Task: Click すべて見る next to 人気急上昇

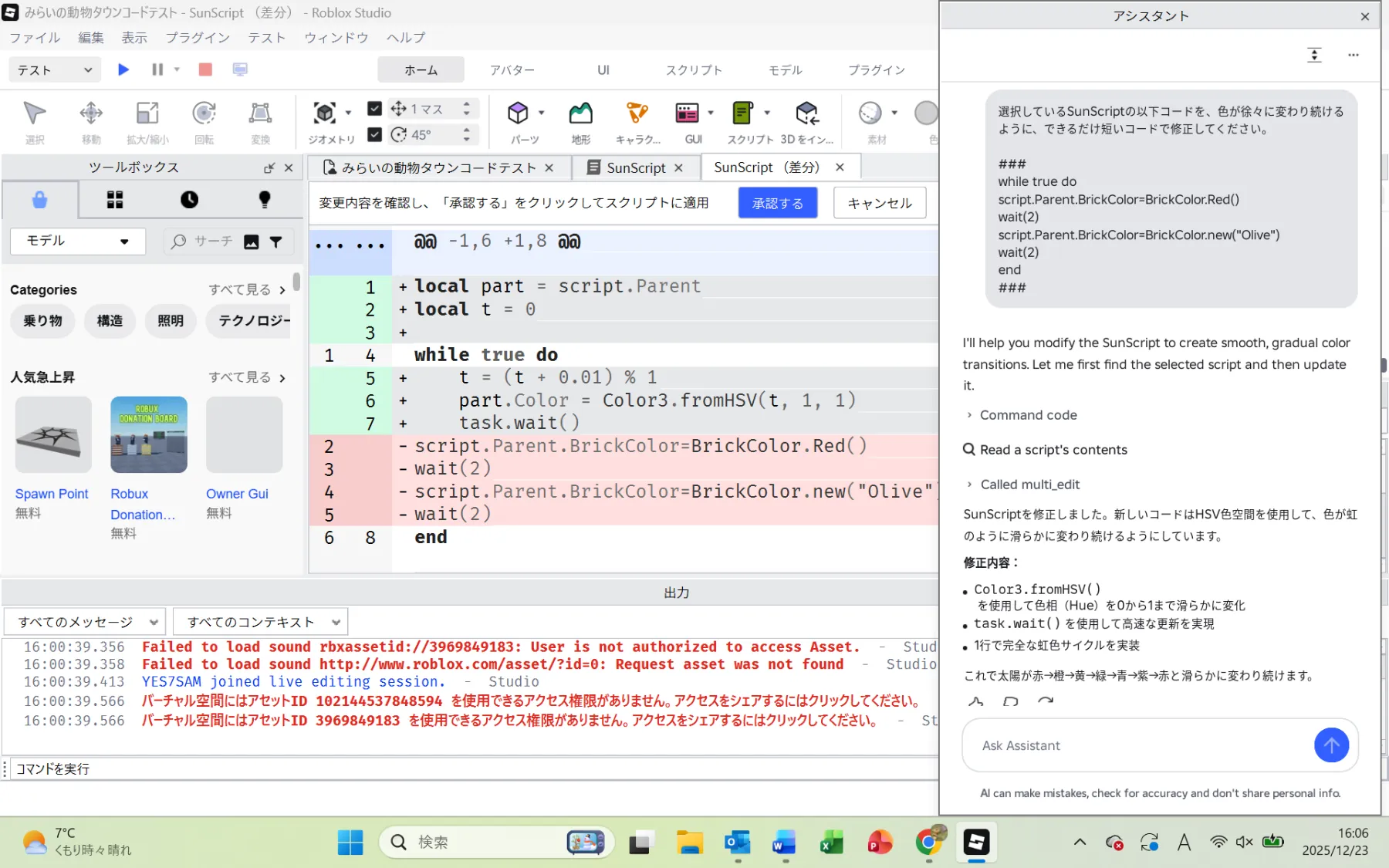Action: [247, 377]
